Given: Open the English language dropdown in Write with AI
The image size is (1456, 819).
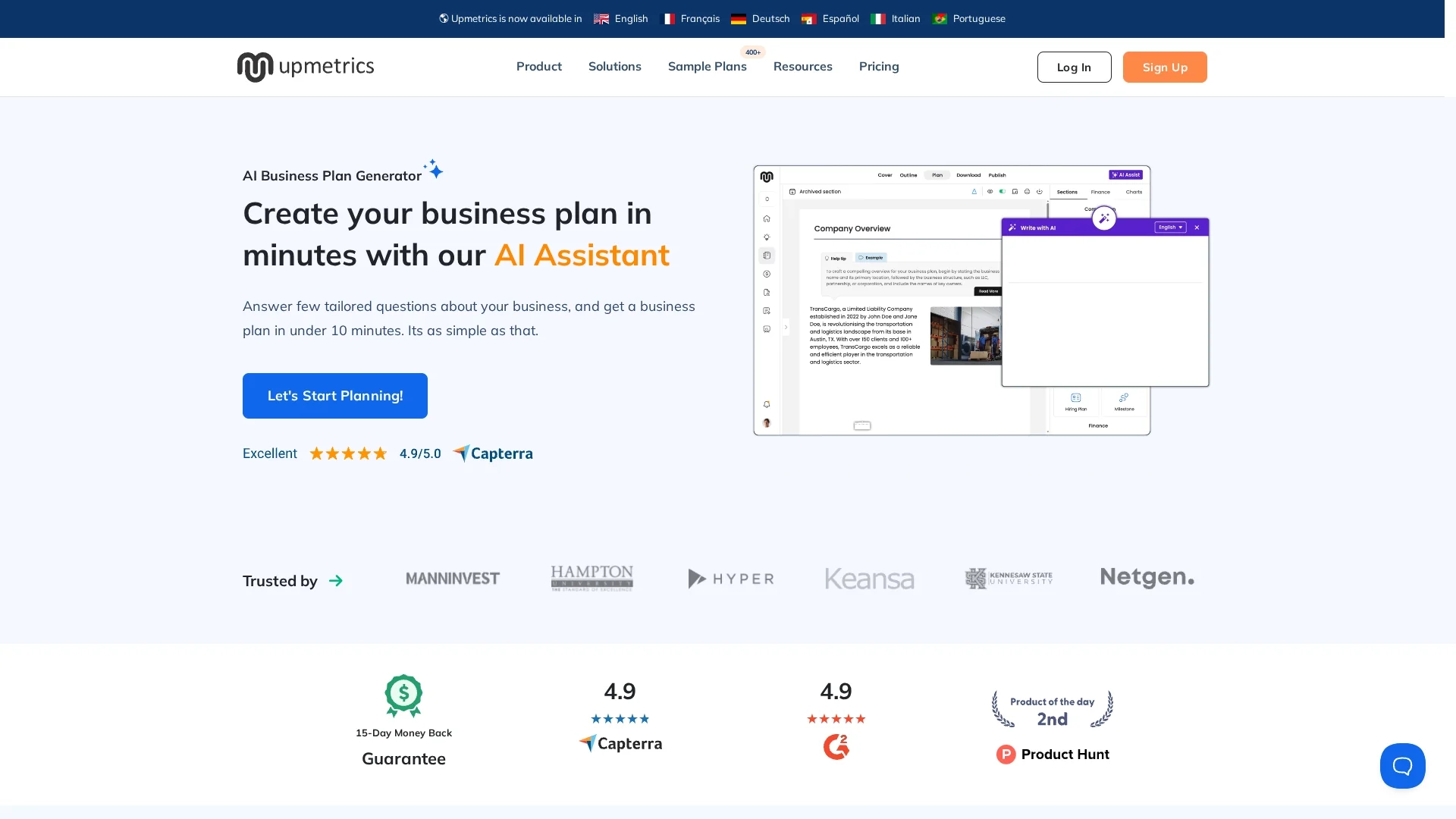Looking at the screenshot, I should point(1170,227).
